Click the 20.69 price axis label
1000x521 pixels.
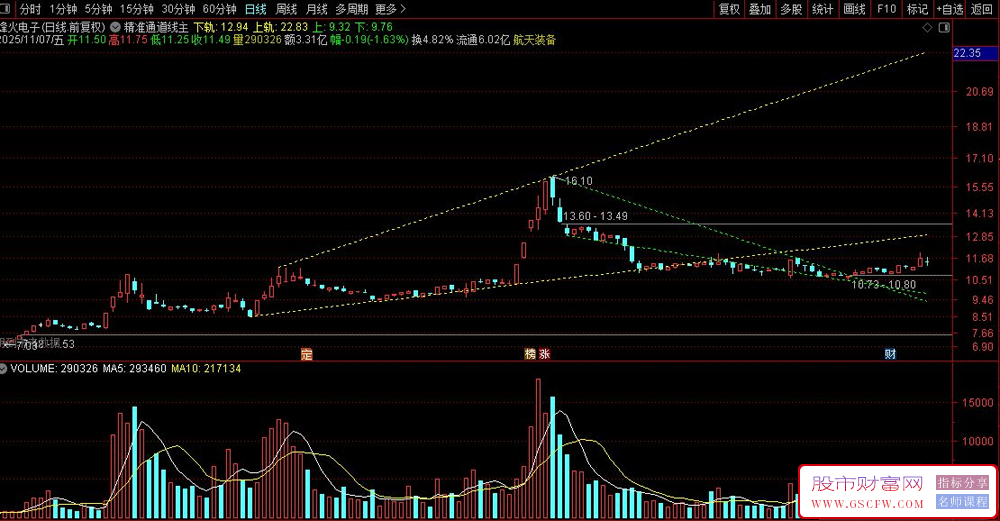point(979,92)
